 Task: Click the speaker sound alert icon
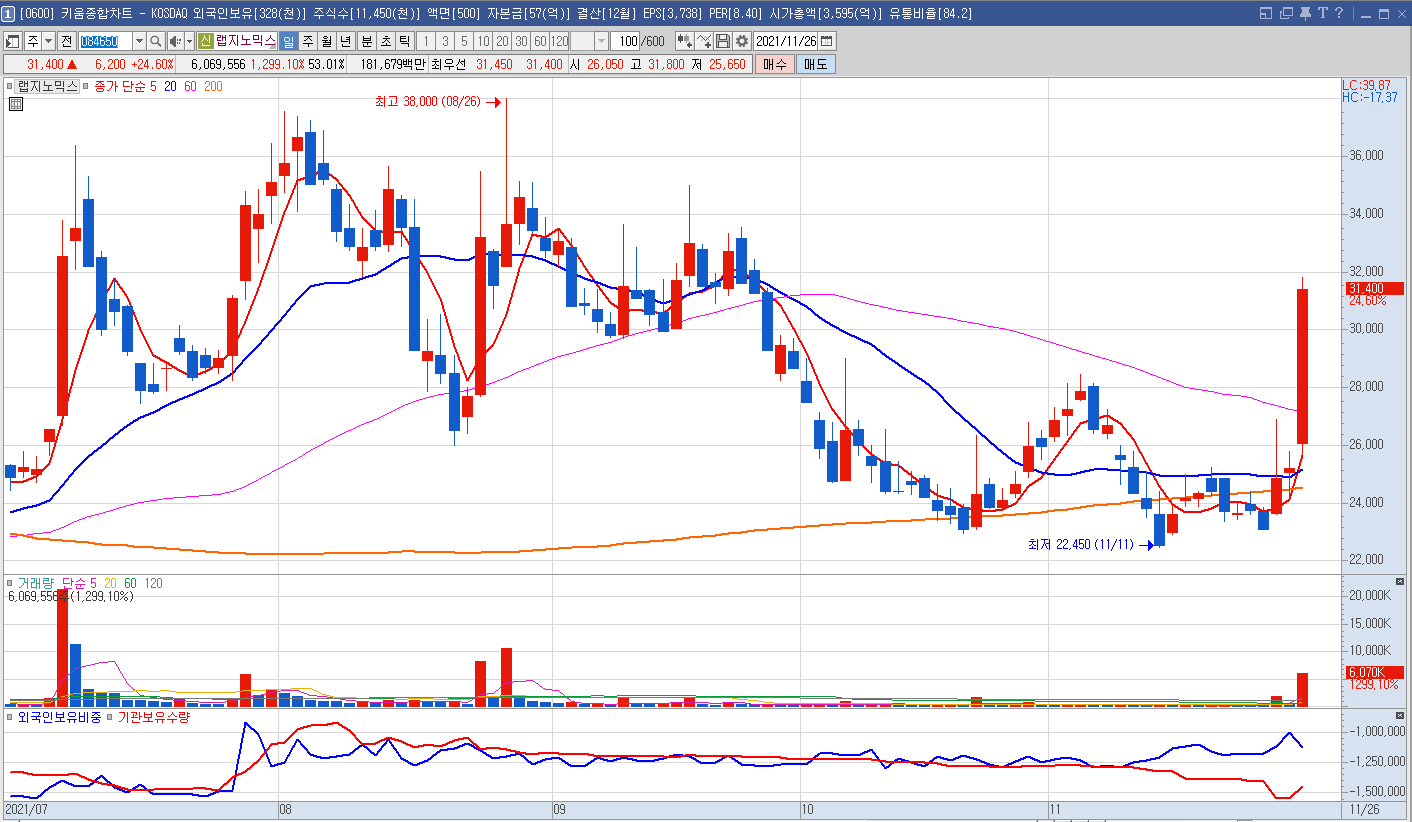pyautogui.click(x=176, y=41)
